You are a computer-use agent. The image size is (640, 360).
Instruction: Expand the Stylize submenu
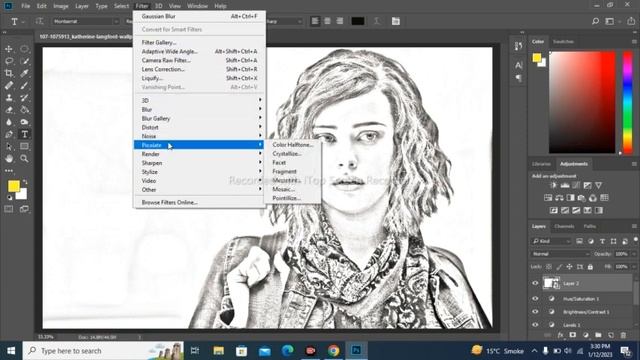tap(199, 172)
